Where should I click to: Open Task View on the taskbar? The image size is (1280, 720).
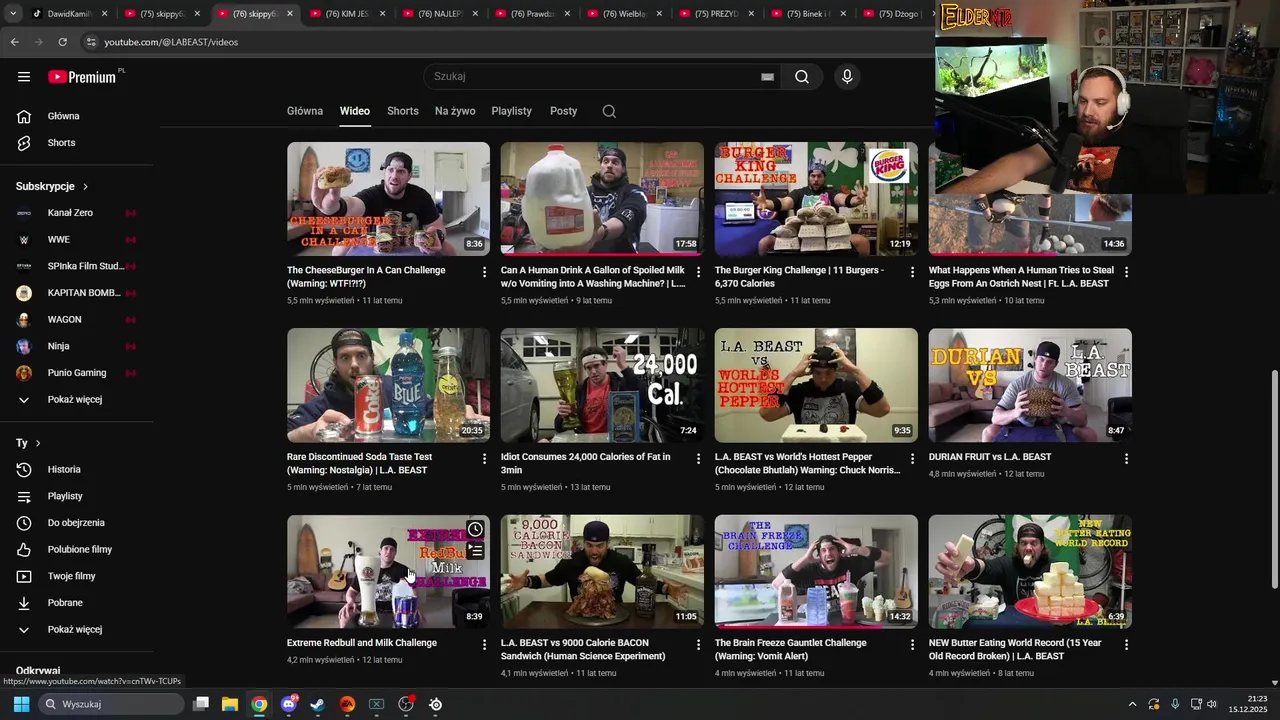[x=201, y=704]
